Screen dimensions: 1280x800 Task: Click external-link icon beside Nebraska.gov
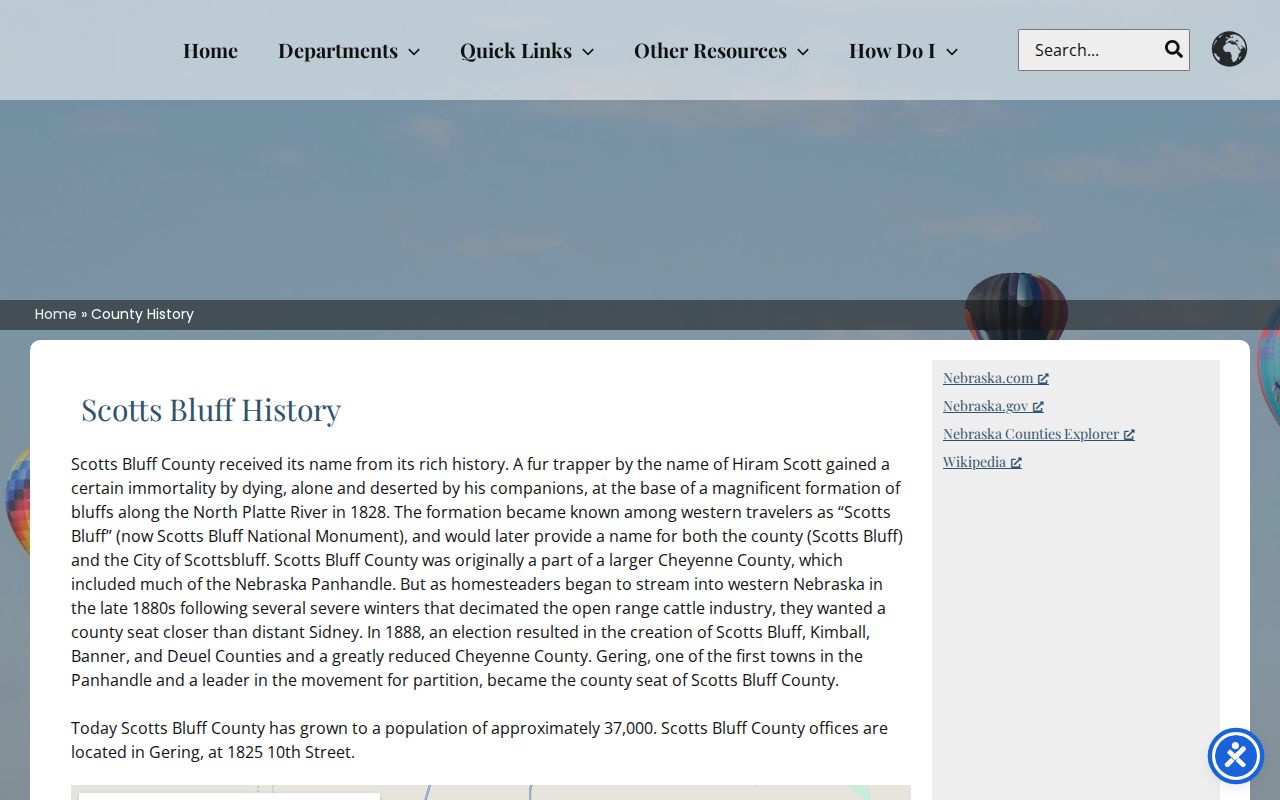1038,407
